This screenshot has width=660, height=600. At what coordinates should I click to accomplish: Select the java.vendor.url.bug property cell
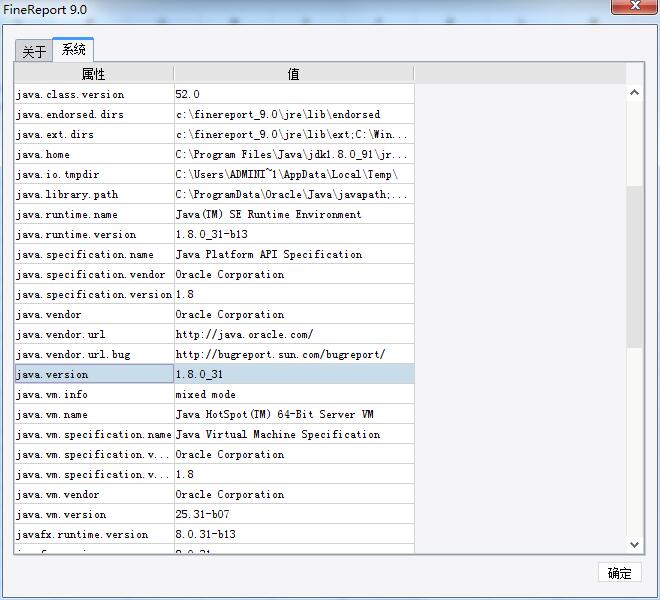click(x=94, y=354)
